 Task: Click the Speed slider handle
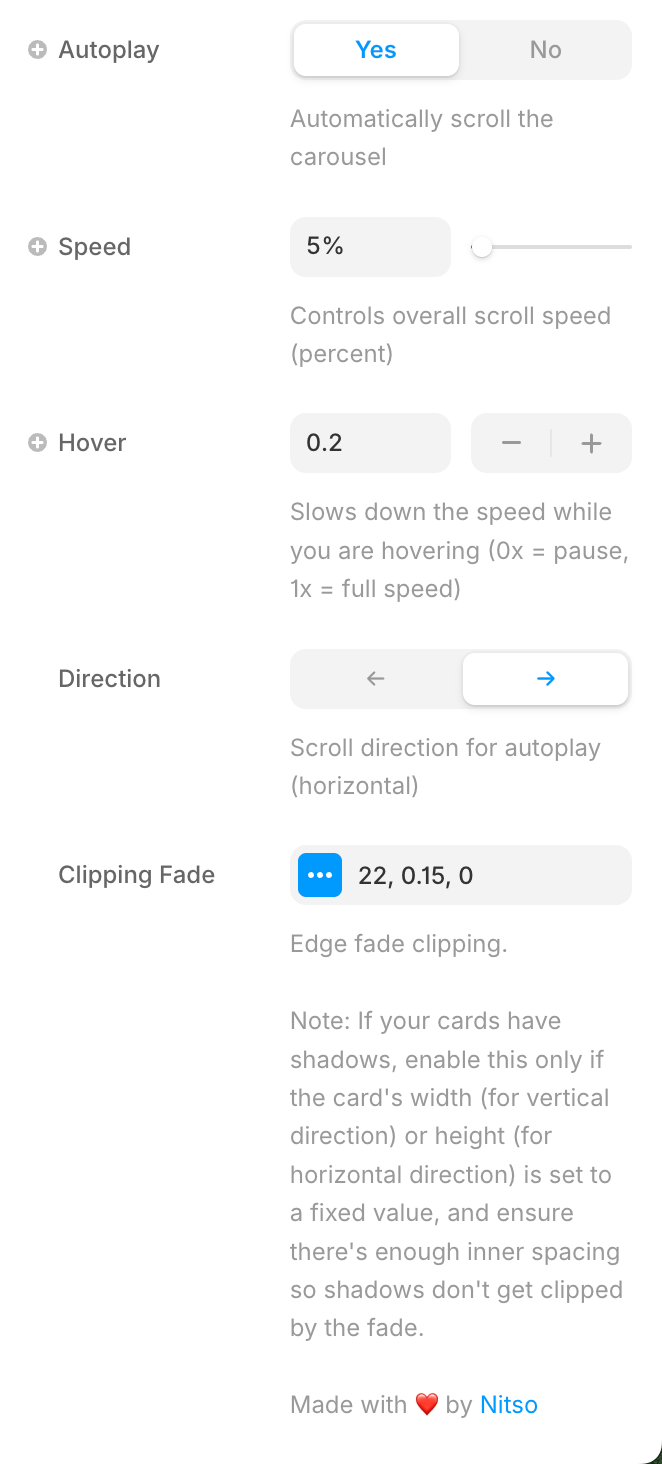pyautogui.click(x=482, y=247)
